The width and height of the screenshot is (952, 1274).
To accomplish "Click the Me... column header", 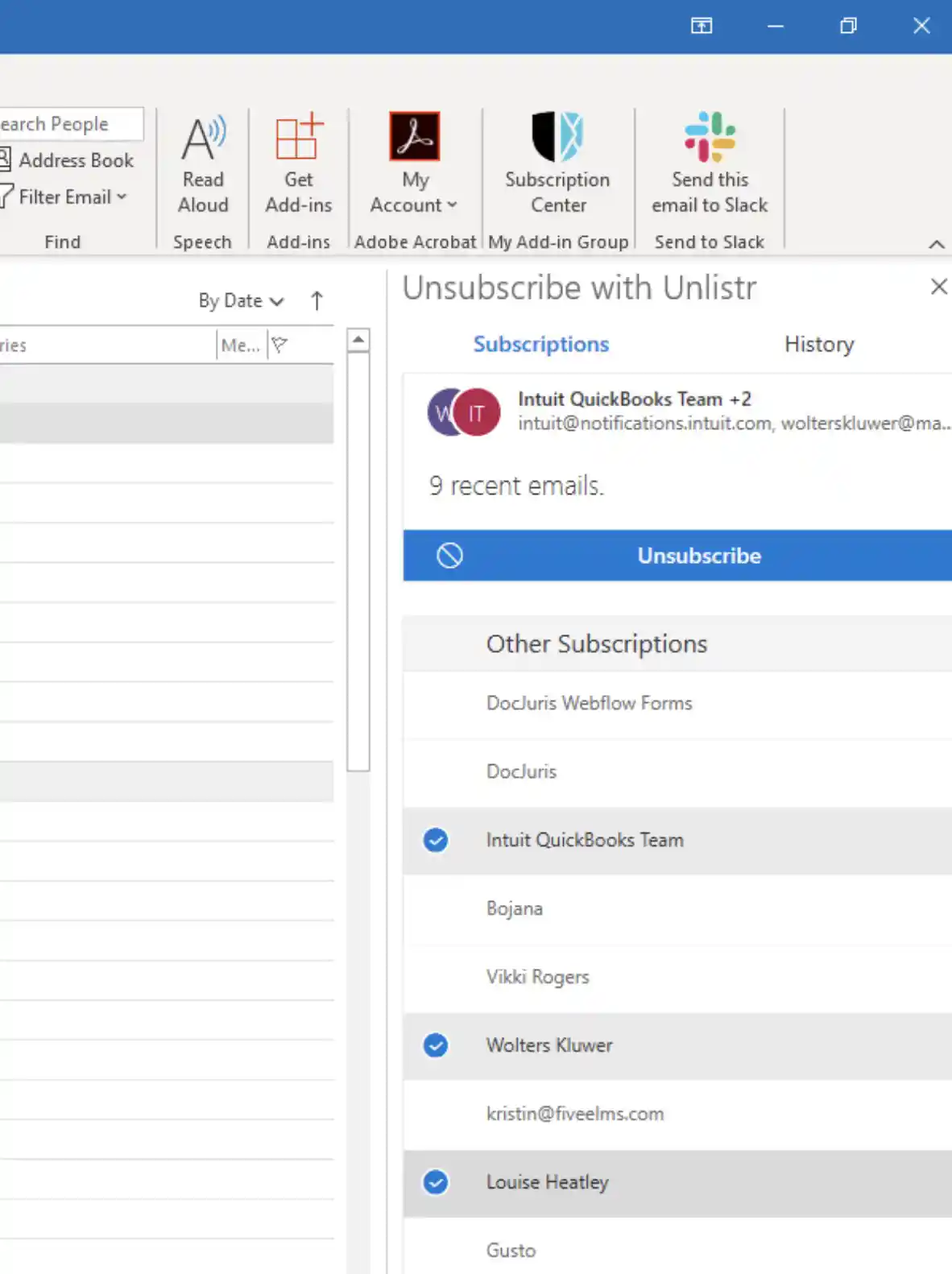I will point(241,345).
